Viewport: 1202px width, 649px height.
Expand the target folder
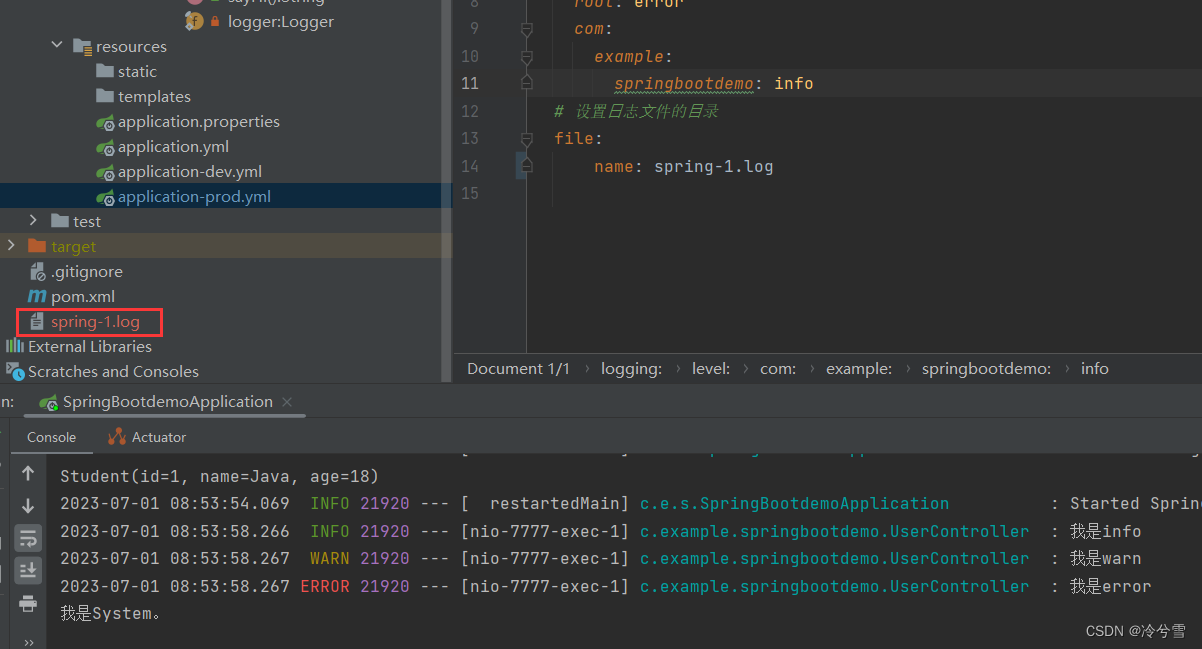pos(11,246)
